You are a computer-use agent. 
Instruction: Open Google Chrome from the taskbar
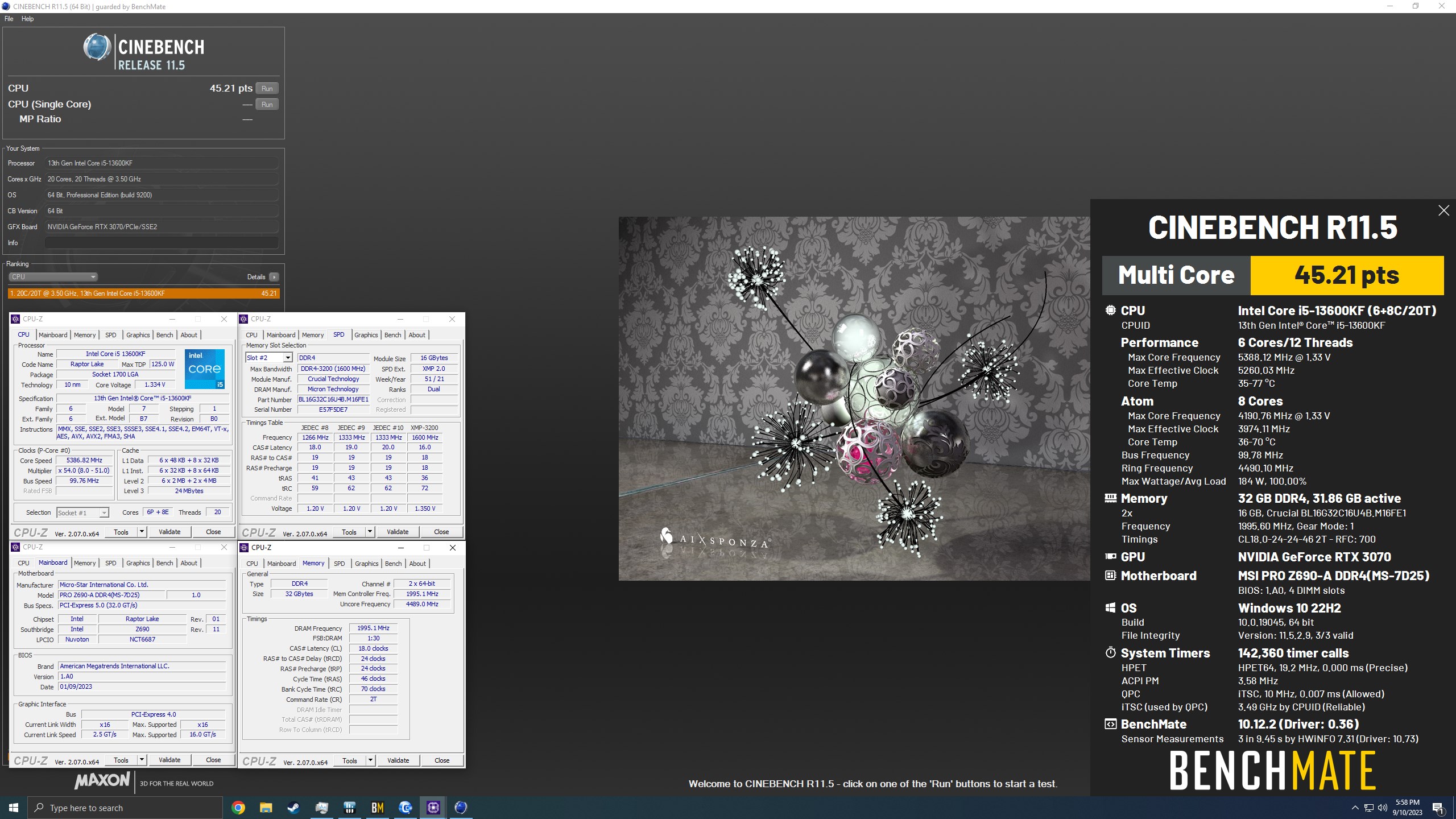click(238, 808)
